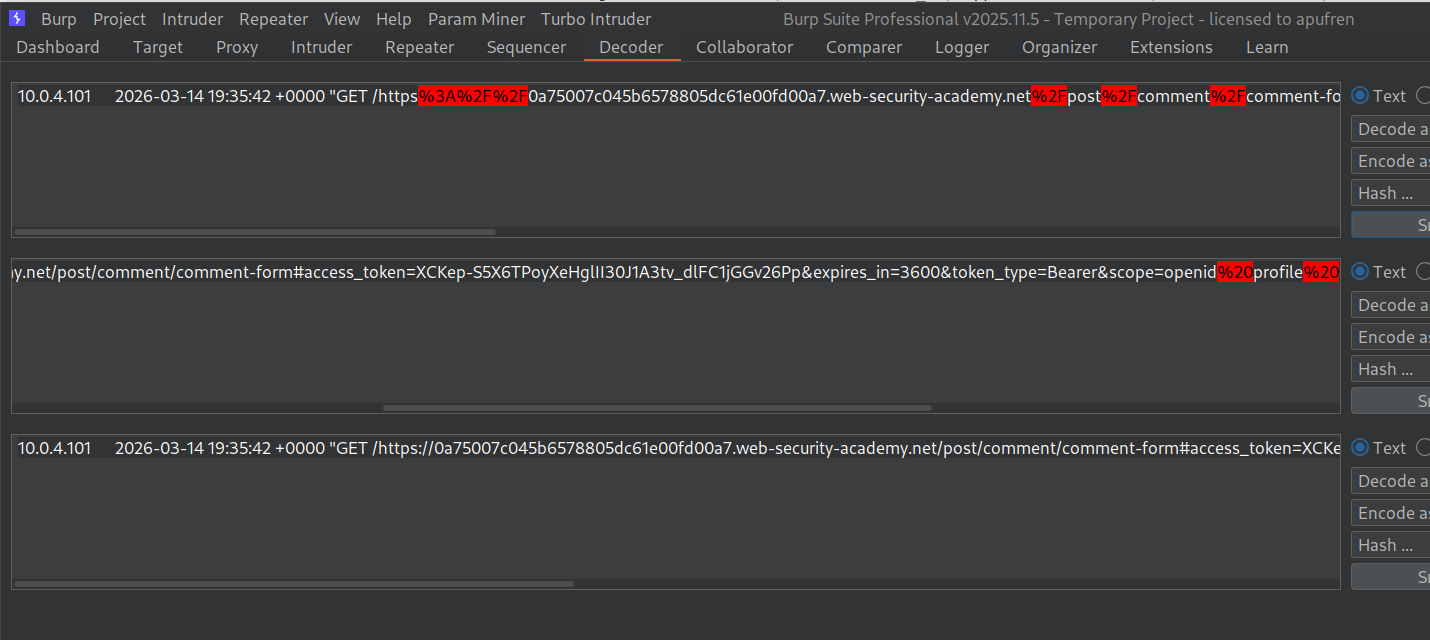
Task: Open the Param Miner menu
Action: (476, 19)
